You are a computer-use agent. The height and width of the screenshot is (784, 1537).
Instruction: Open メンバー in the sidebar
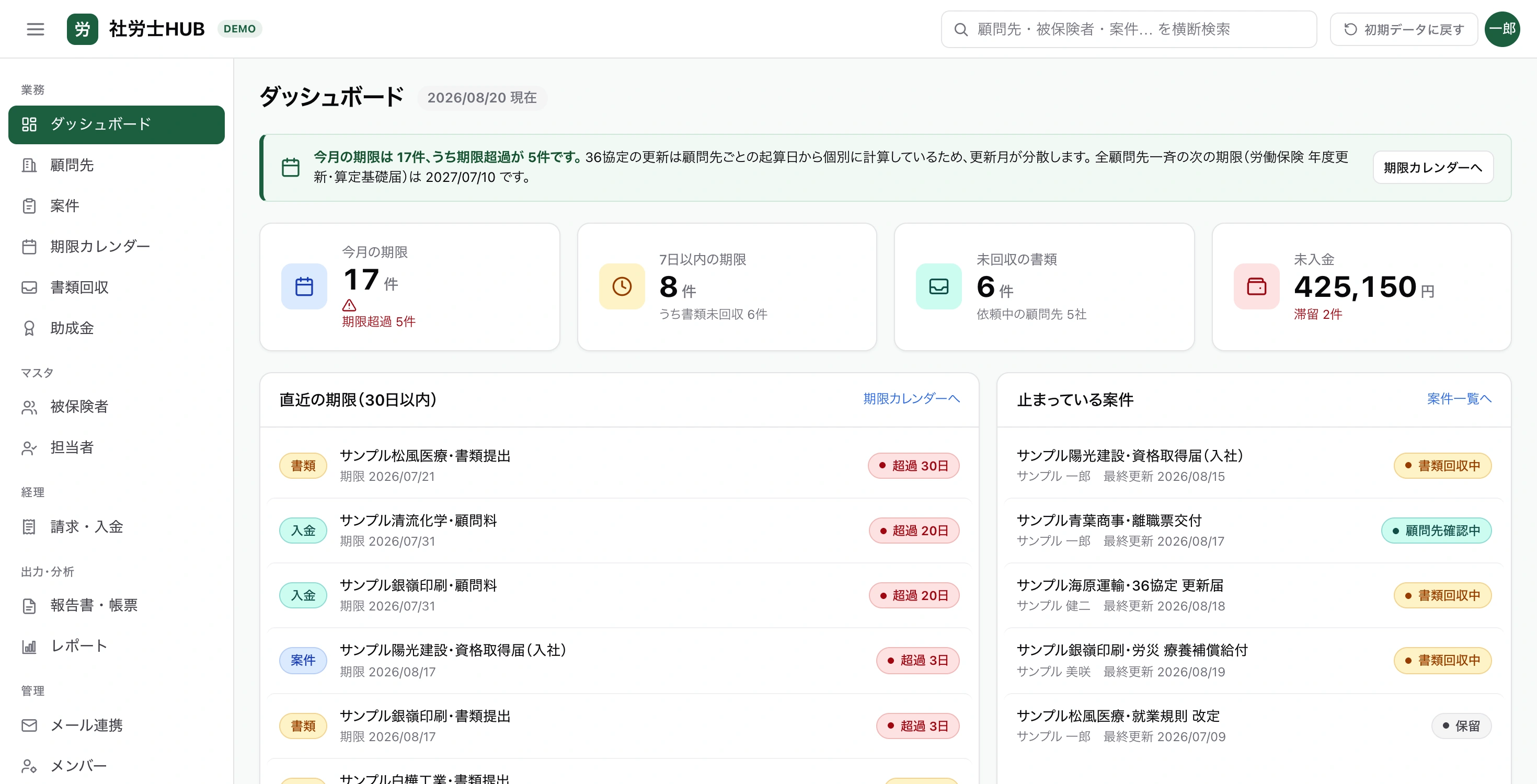pyautogui.click(x=117, y=766)
